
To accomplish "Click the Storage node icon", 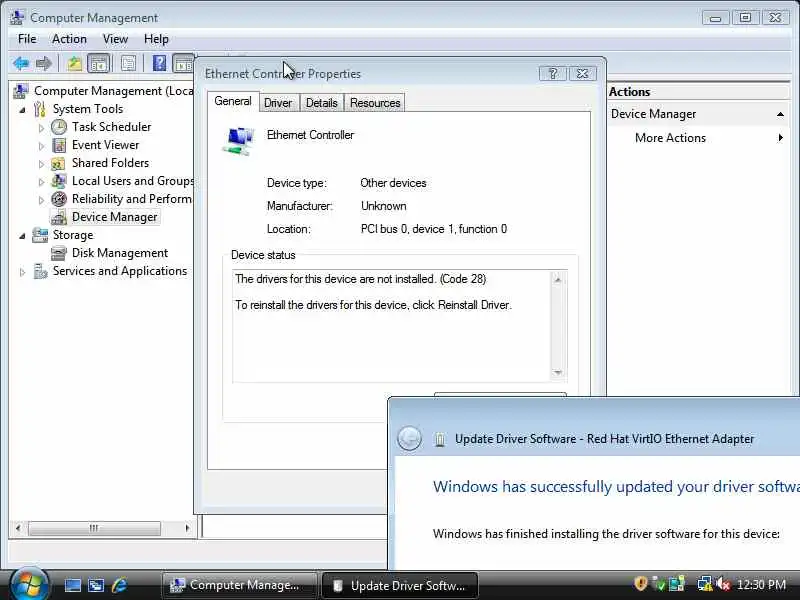I will point(40,235).
